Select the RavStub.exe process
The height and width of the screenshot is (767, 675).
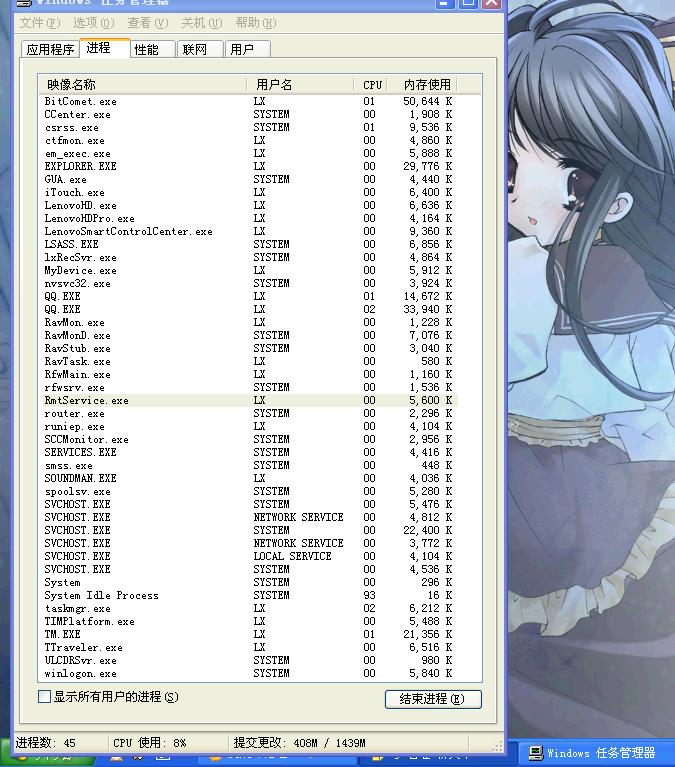[248, 348]
